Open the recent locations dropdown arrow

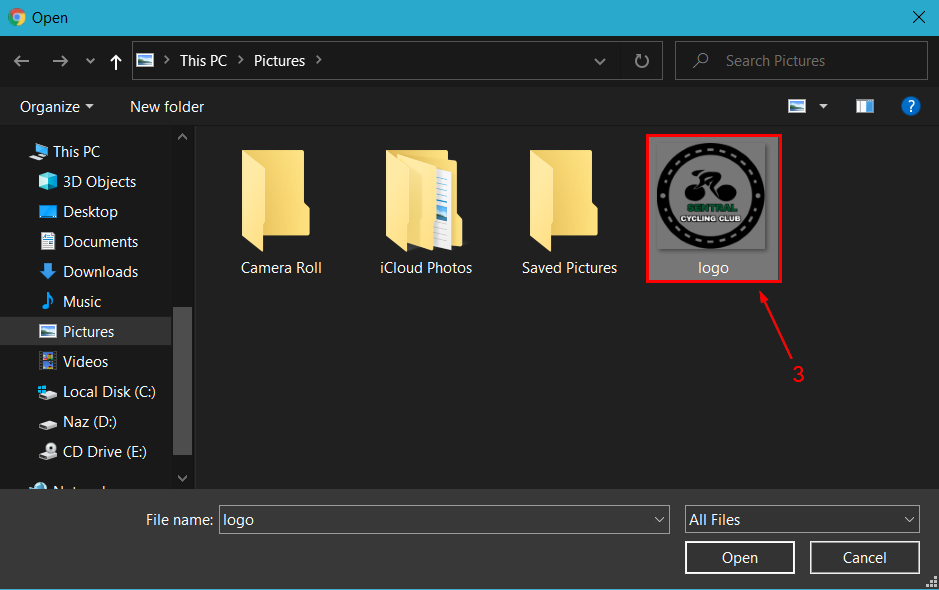tap(90, 61)
